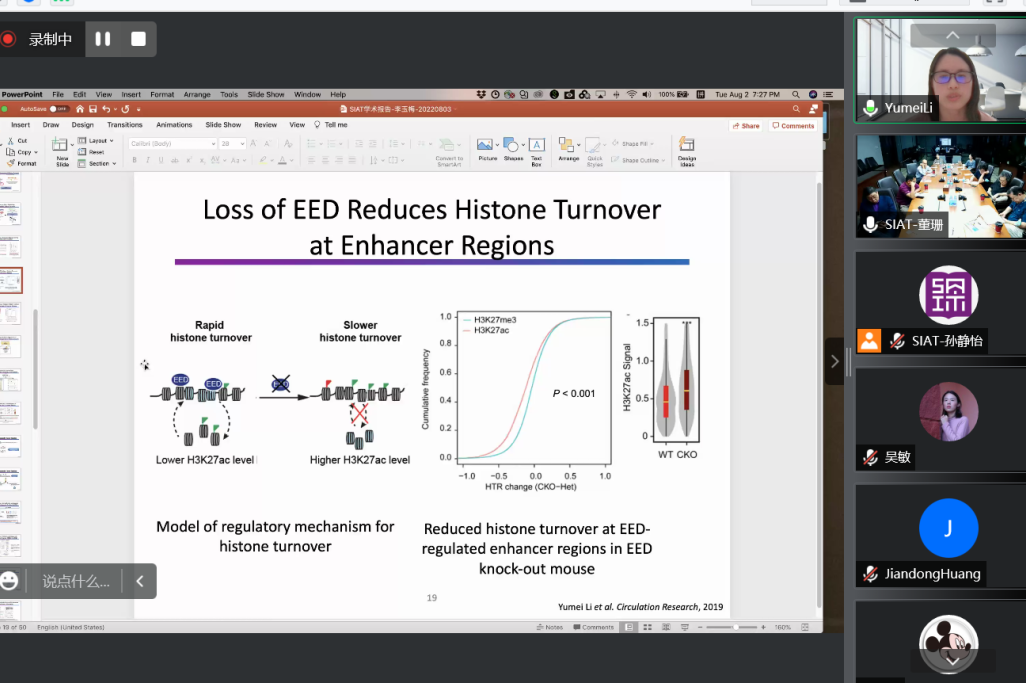Image resolution: width=1026 pixels, height=683 pixels.
Task: Open the Design ribbon tab
Action: tap(82, 124)
